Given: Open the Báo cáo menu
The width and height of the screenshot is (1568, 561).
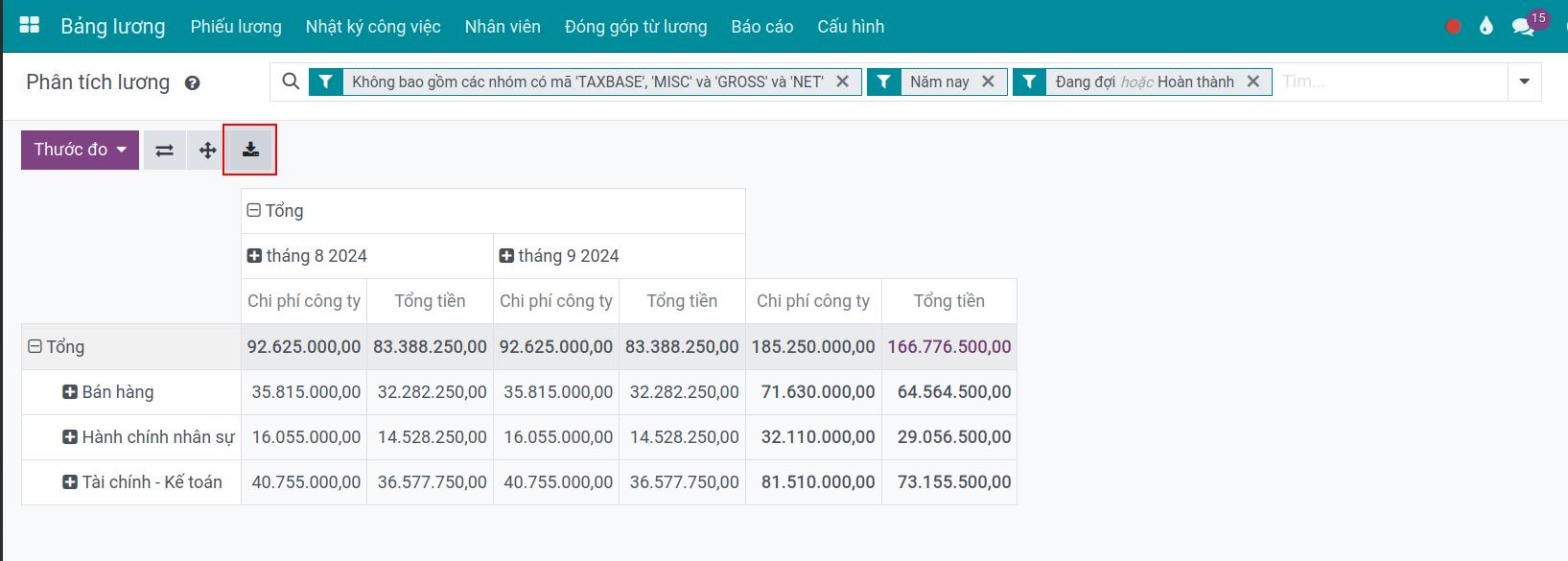Looking at the screenshot, I should click(x=761, y=27).
